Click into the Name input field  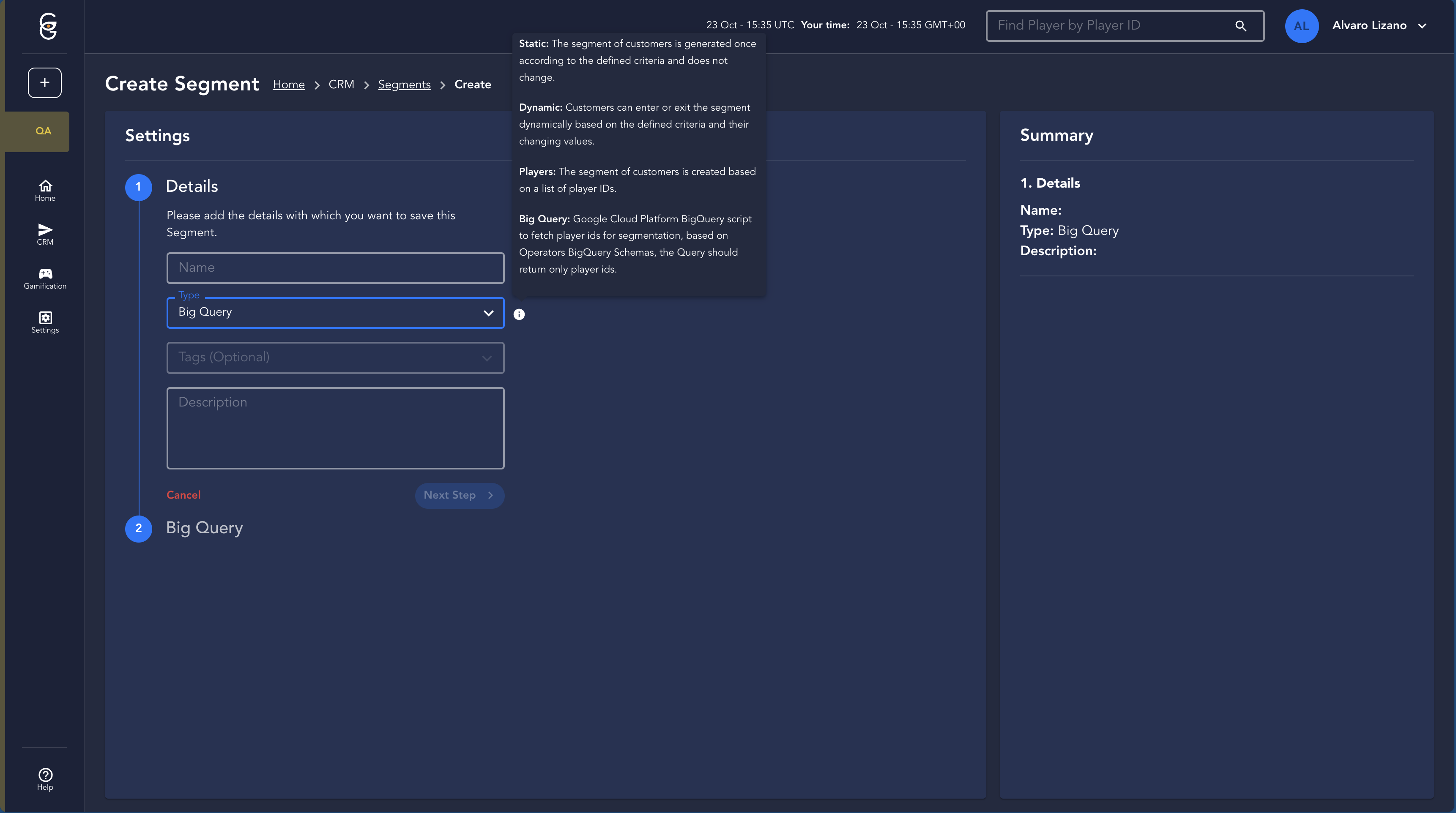tap(335, 268)
